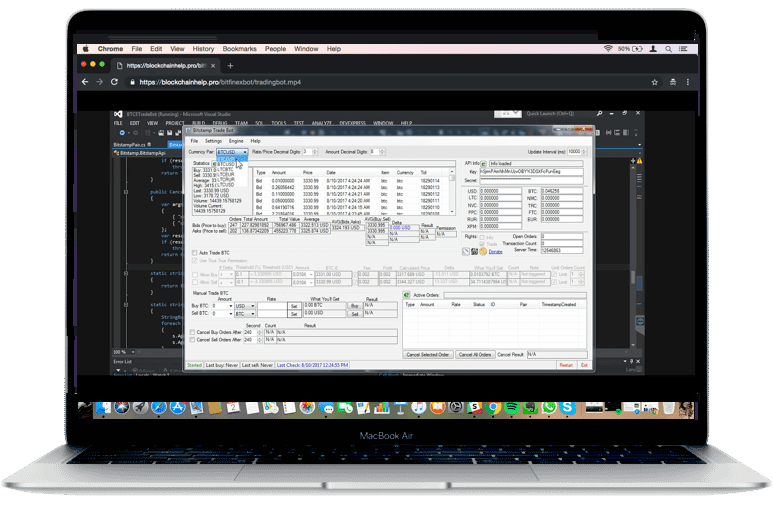The width and height of the screenshot is (773, 505).
Task: Click the red Restart button
Action: [x=565, y=365]
